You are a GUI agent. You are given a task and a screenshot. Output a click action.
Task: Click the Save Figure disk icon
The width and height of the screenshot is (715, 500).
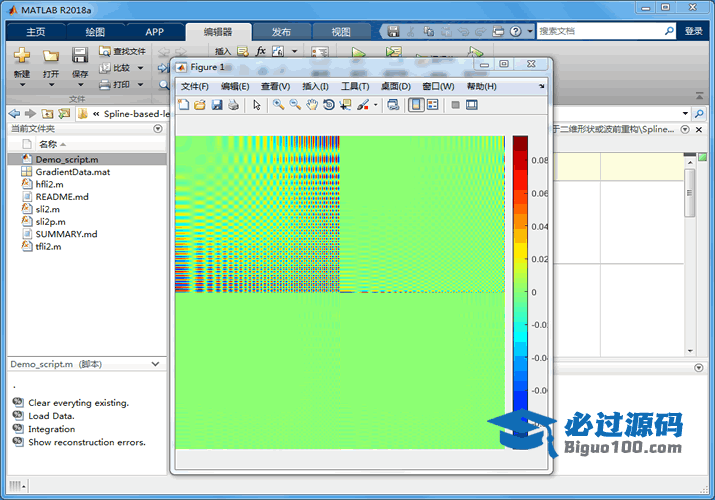pos(217,105)
